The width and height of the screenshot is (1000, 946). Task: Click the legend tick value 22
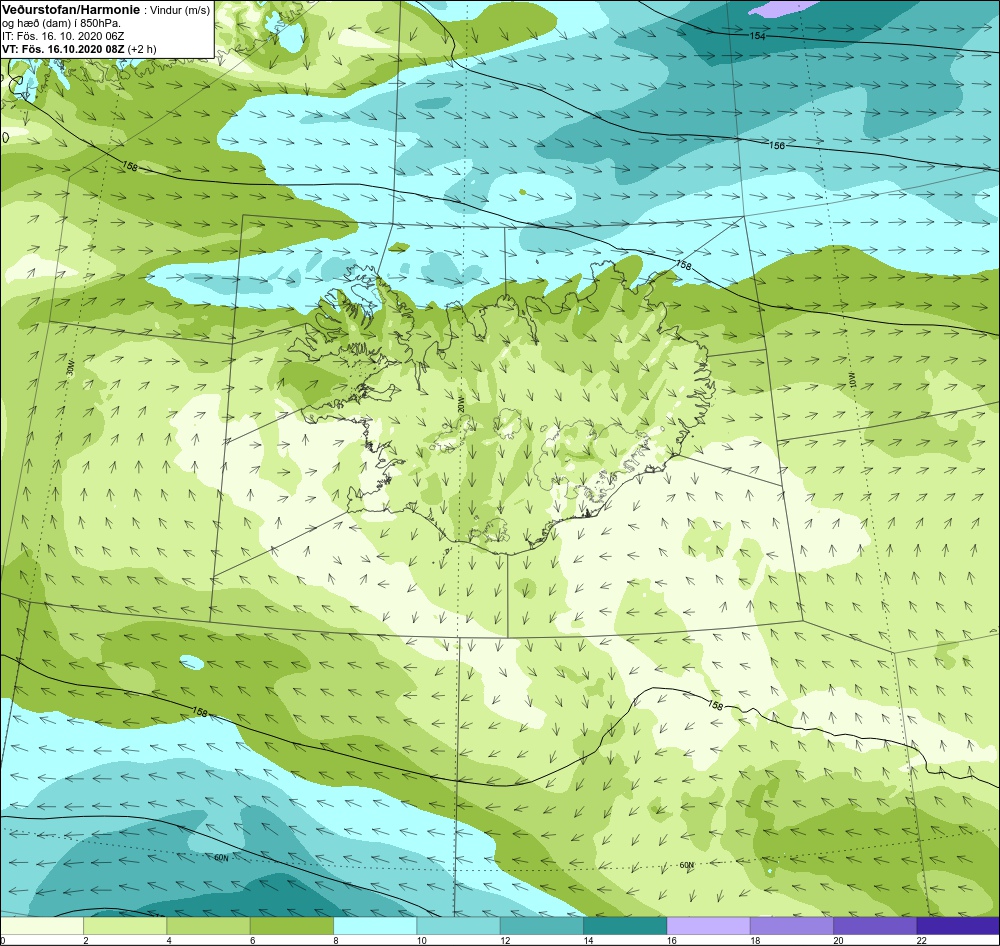(x=921, y=940)
